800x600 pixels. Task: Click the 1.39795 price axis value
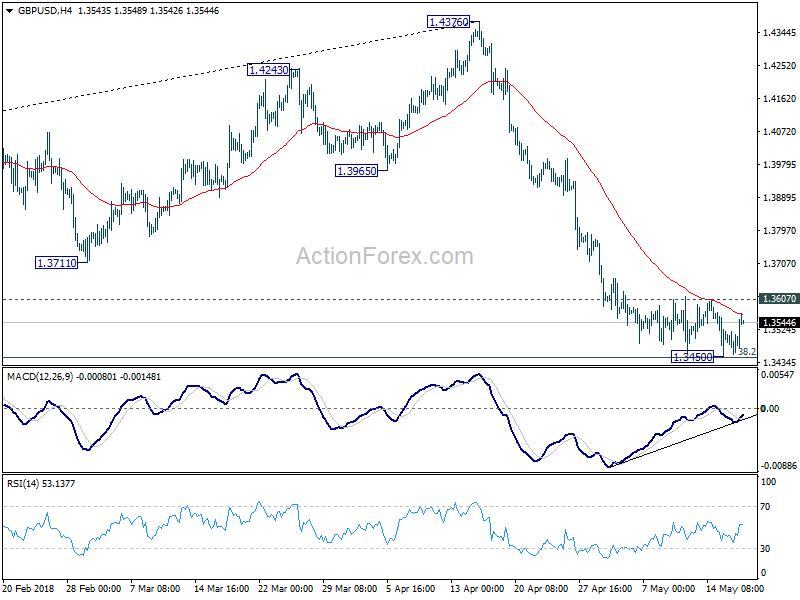click(779, 165)
